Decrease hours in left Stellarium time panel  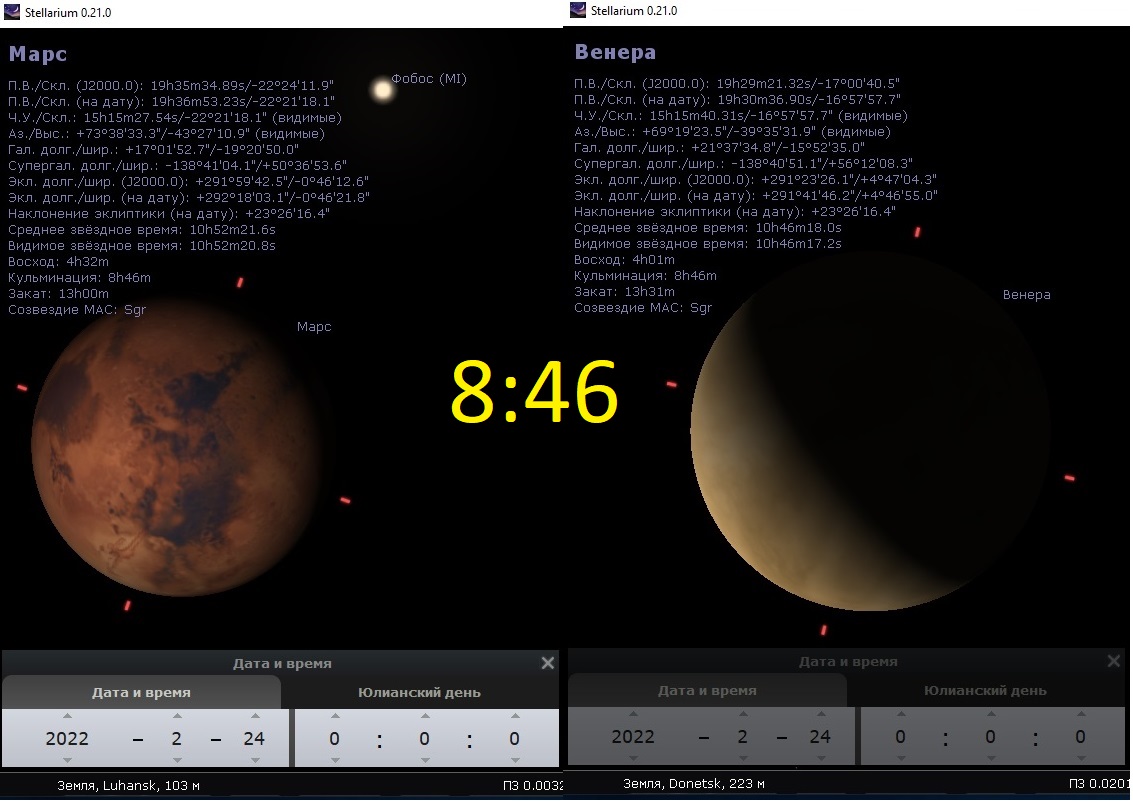pyautogui.click(x=335, y=760)
